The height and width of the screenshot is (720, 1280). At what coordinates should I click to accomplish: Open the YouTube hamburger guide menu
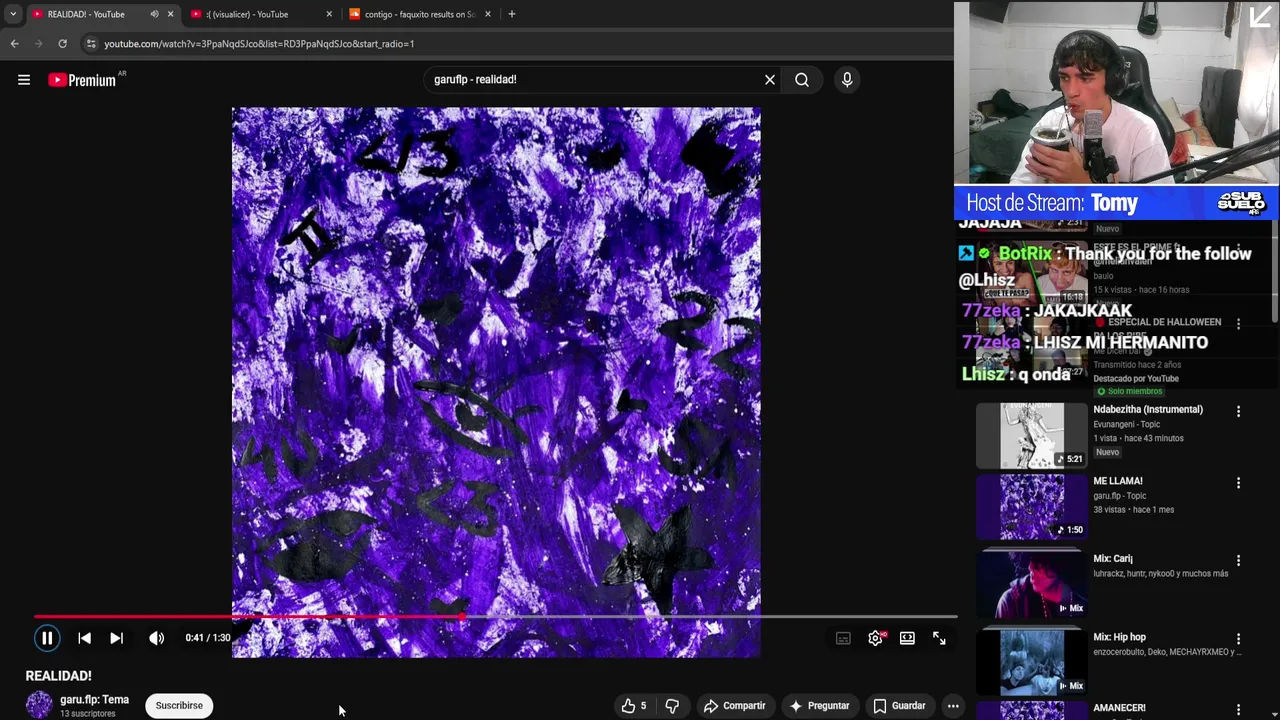[x=24, y=80]
